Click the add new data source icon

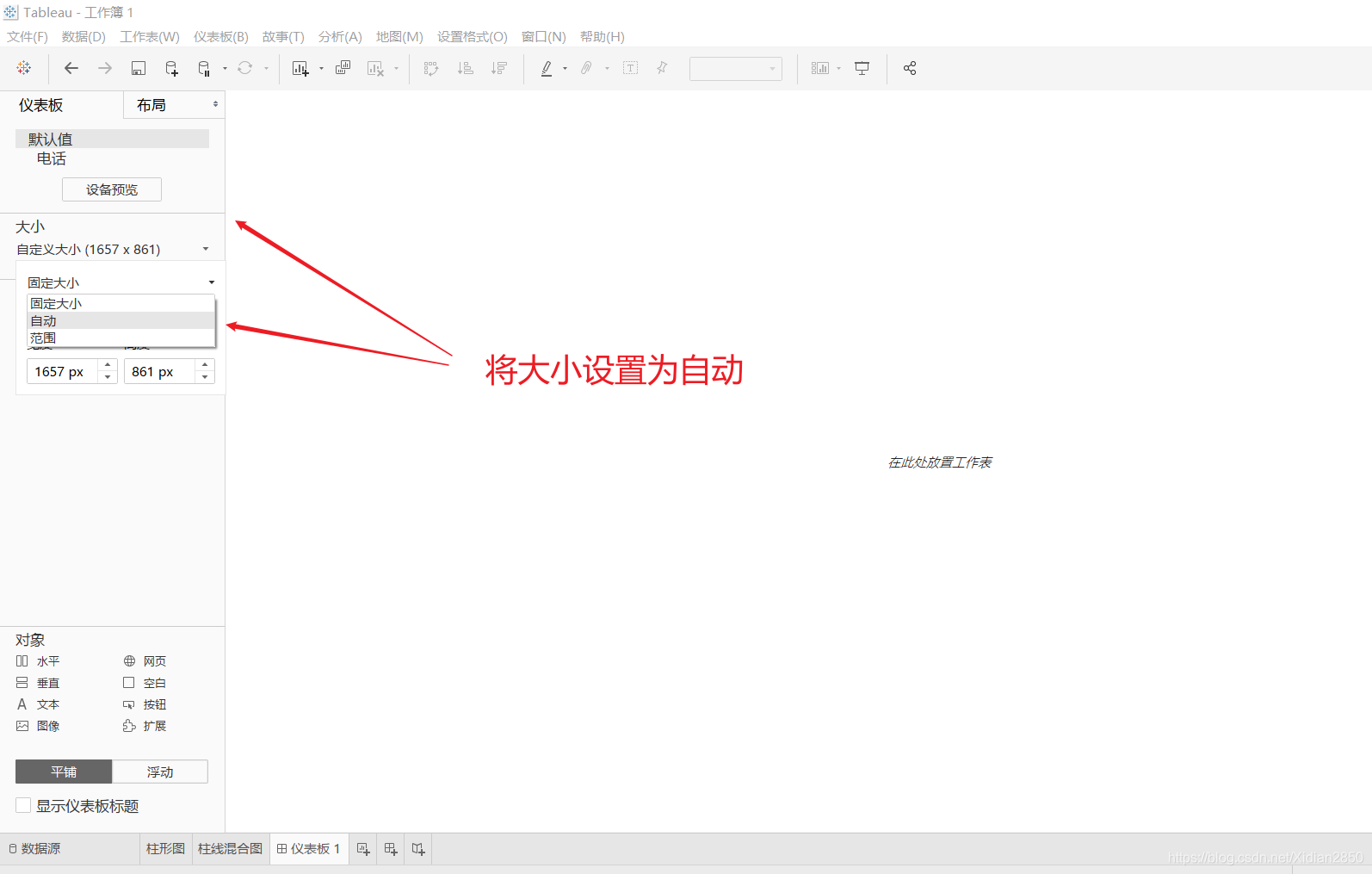coord(171,68)
